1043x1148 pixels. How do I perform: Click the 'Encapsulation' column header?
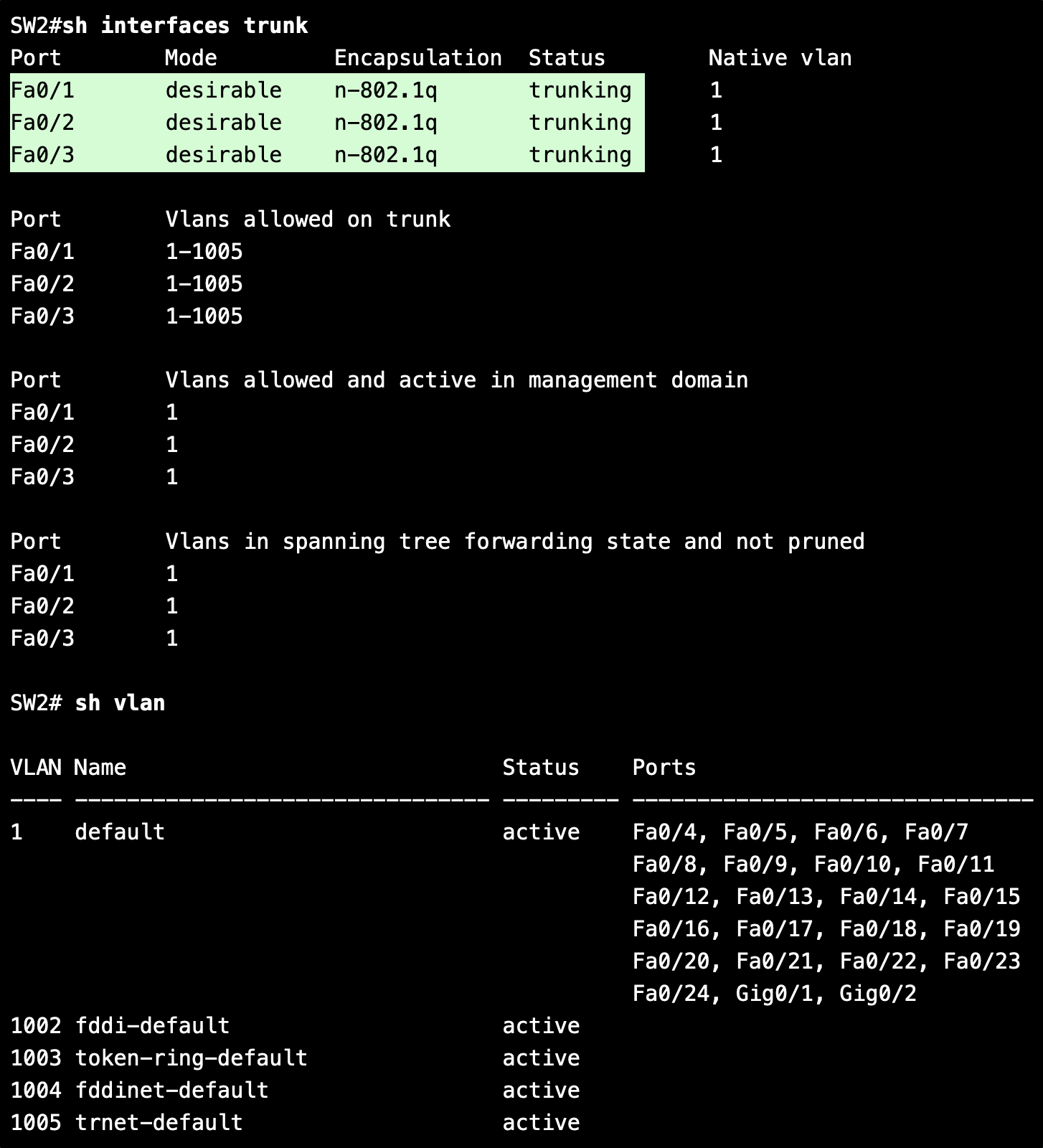418,58
